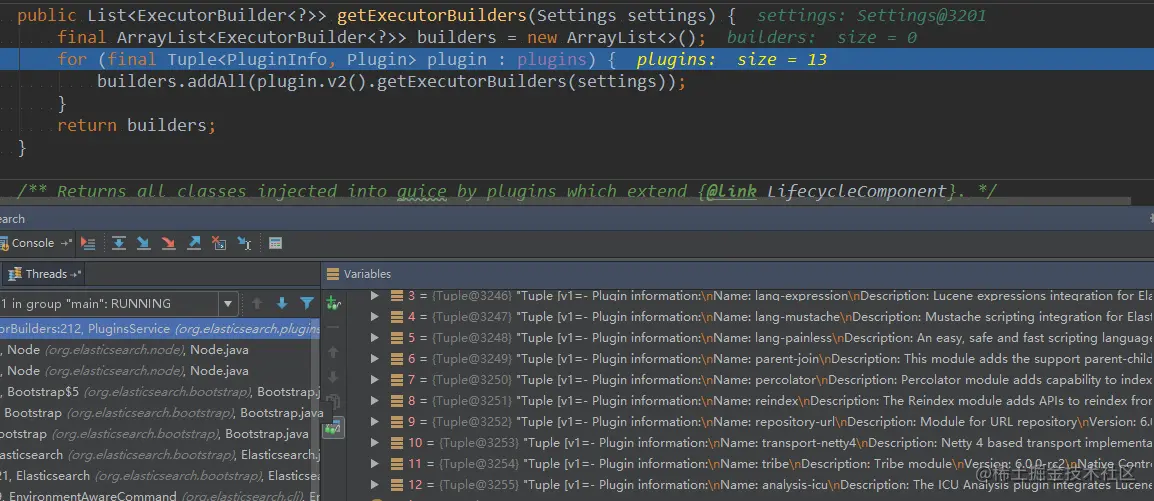Click inline hint builders: size = 0

tap(822, 38)
